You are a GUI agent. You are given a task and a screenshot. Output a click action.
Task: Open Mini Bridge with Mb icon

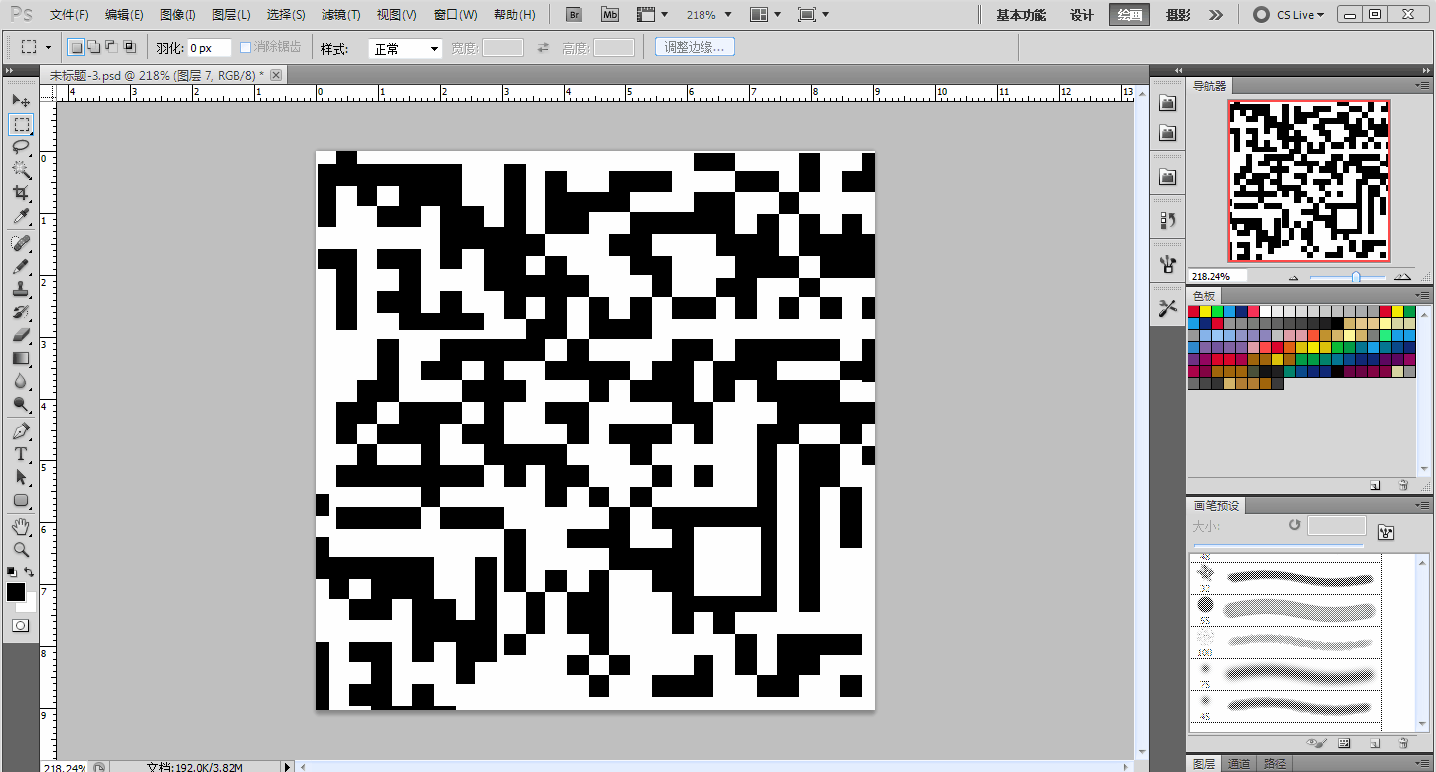coord(610,15)
